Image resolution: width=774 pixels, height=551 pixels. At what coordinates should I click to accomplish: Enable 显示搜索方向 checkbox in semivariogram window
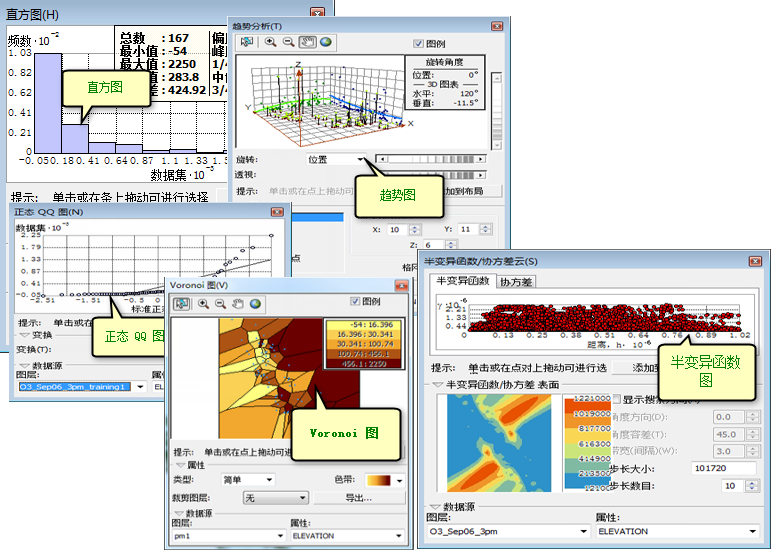point(616,399)
